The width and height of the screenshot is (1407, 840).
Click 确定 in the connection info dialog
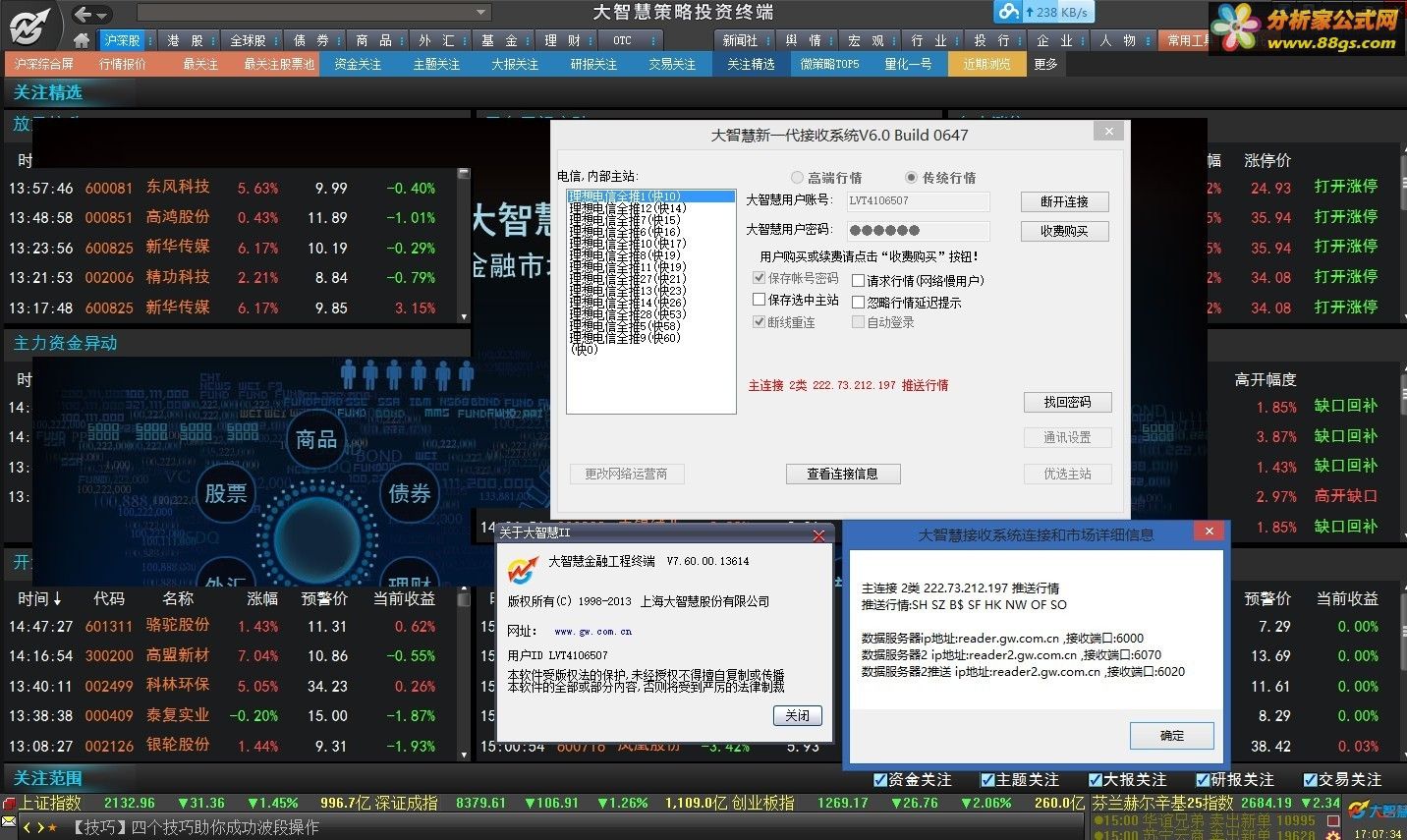coord(1172,736)
